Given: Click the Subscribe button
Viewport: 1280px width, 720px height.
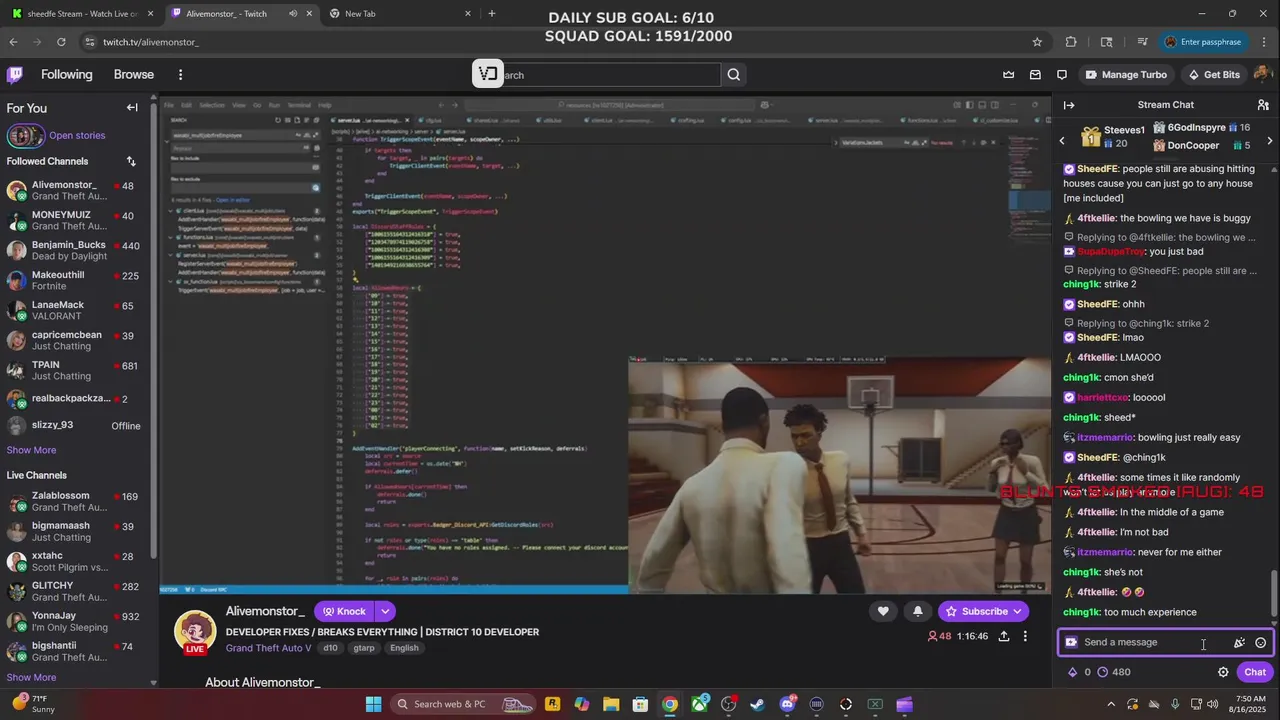Looking at the screenshot, I should [983, 611].
